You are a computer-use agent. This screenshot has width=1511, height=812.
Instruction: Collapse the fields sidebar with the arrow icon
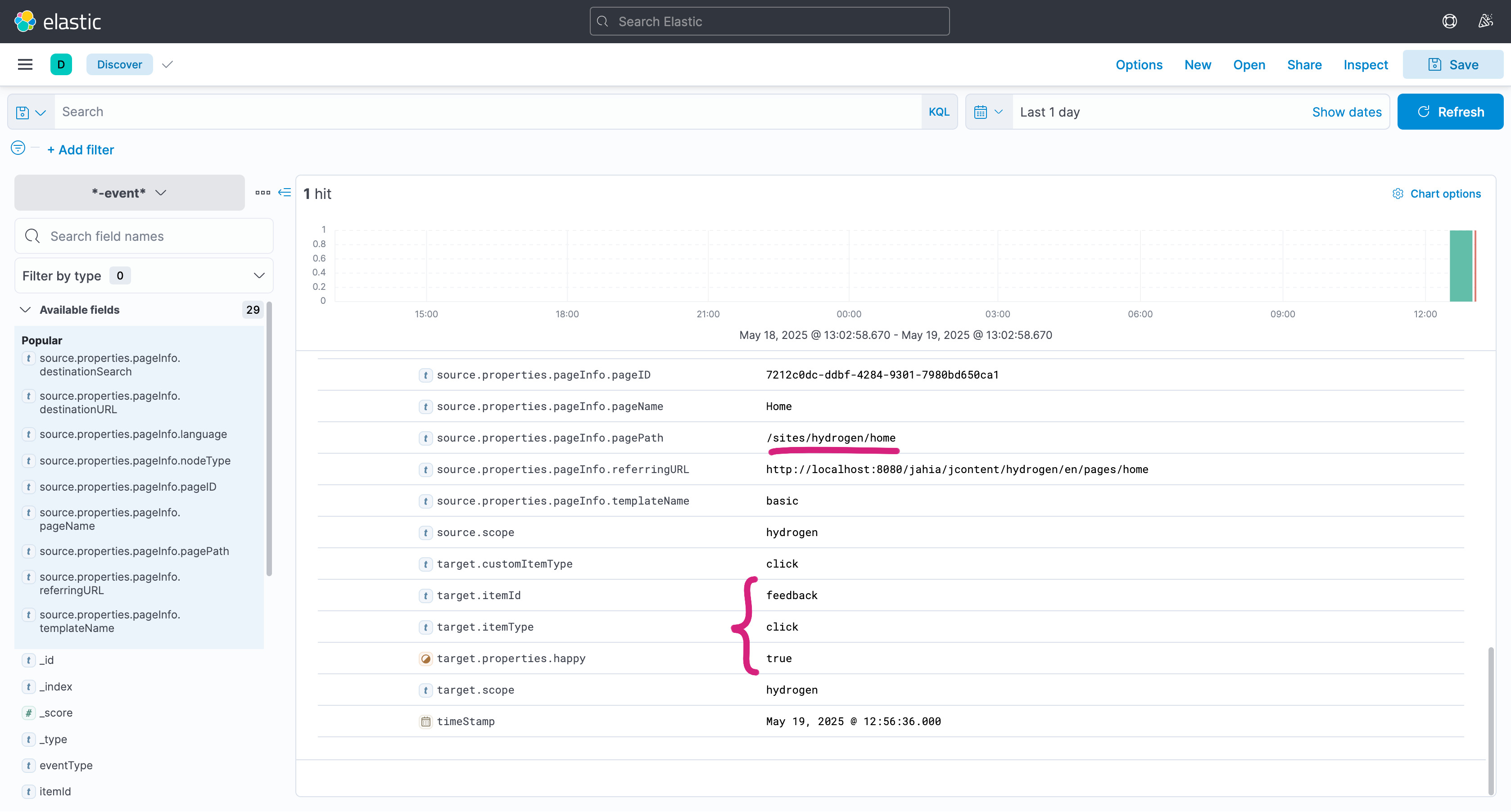285,192
